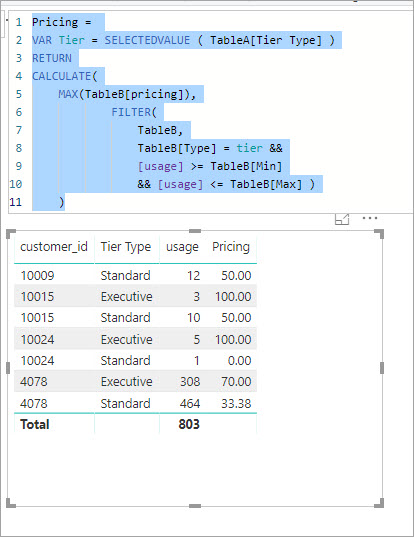Image resolution: width=414 pixels, height=537 pixels.
Task: Sort by customer_id column header
Action: click(x=54, y=247)
